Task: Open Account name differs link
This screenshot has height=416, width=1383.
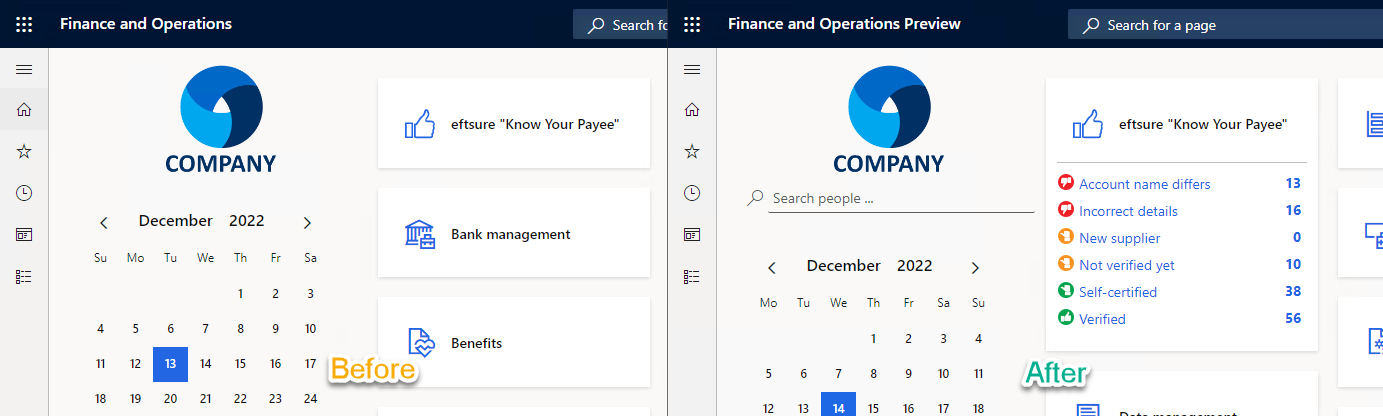Action: (1145, 184)
